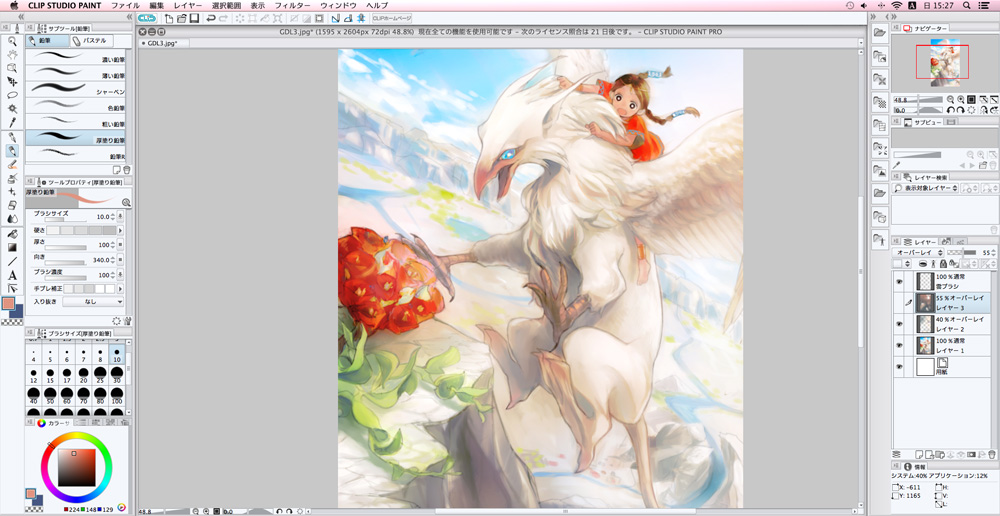Select the シャーペン pencil preset
The width and height of the screenshot is (1000, 516).
click(75, 90)
